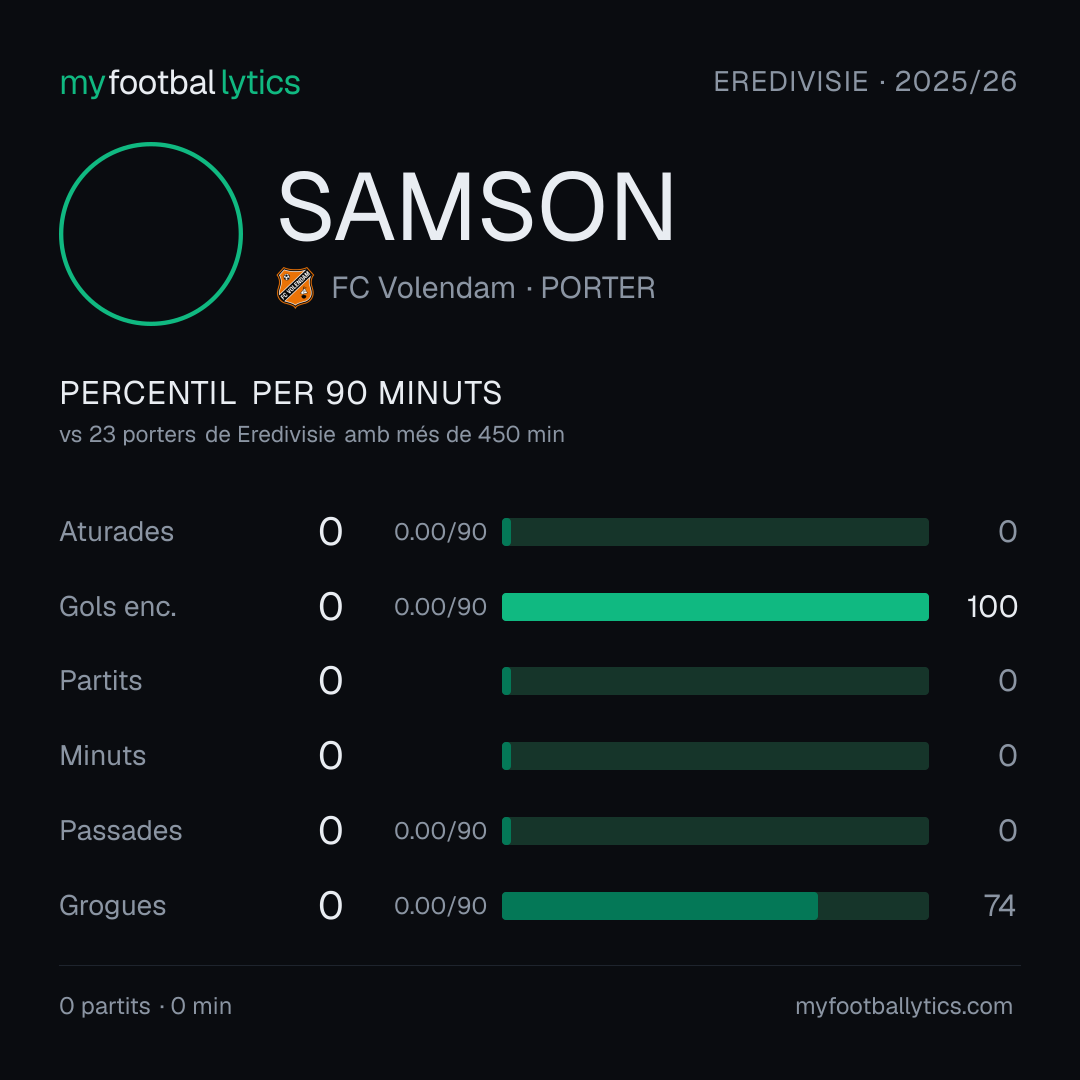The width and height of the screenshot is (1080, 1080).
Task: Click the Passades percentile bar
Action: pyautogui.click(x=715, y=831)
